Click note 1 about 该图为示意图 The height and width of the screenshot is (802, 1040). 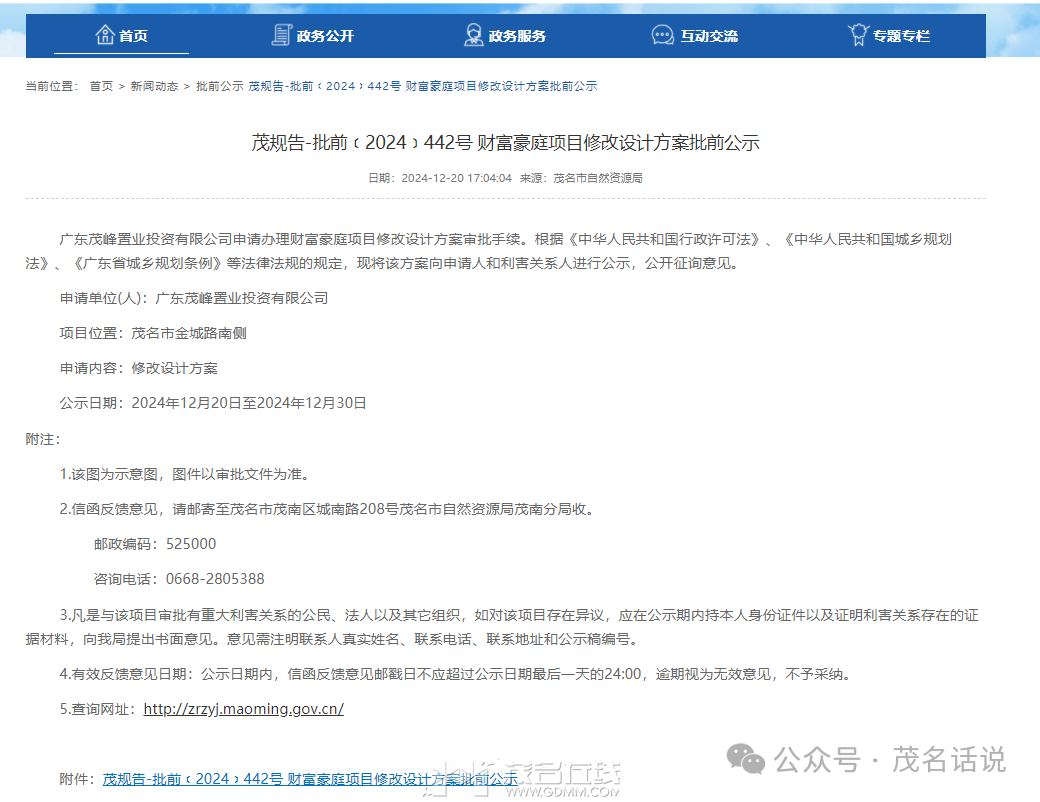(x=185, y=474)
